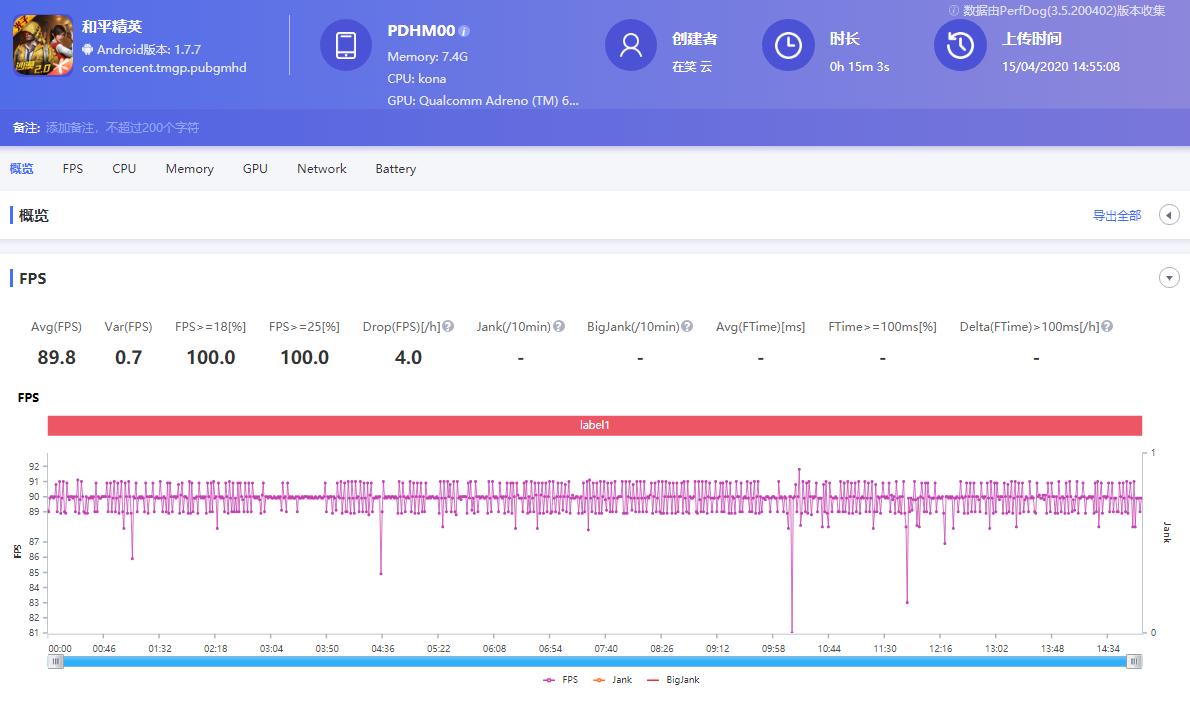Toggle Jank series in chart legend

pos(612,680)
